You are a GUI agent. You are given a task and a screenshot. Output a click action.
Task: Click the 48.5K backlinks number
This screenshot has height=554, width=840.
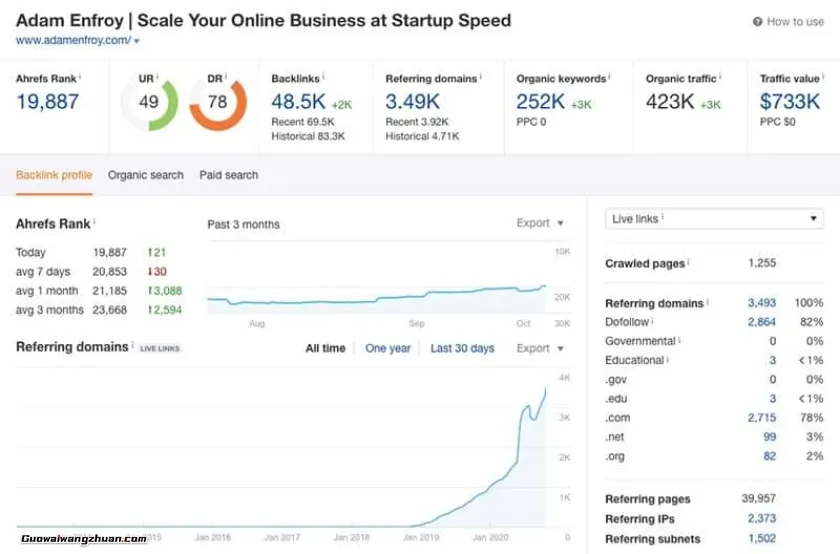click(297, 101)
